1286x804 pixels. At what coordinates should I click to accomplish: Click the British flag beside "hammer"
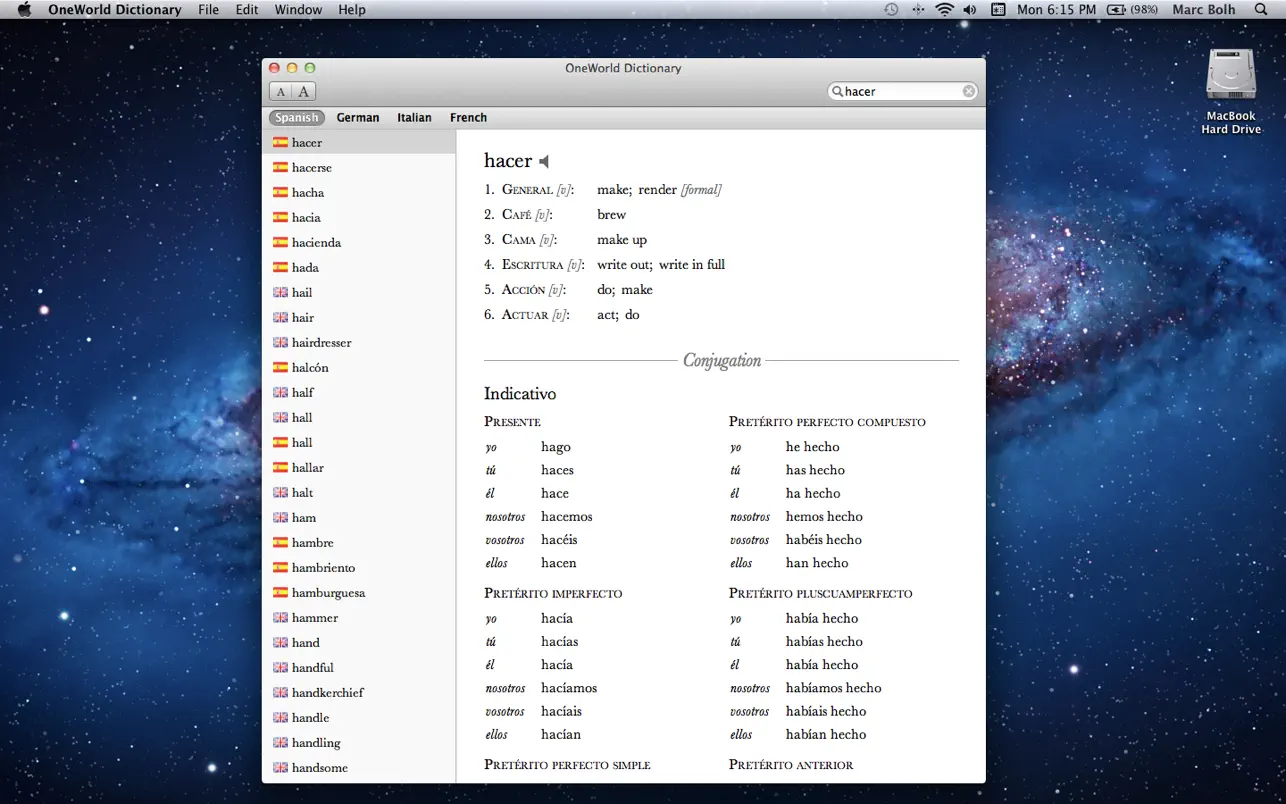tap(279, 617)
